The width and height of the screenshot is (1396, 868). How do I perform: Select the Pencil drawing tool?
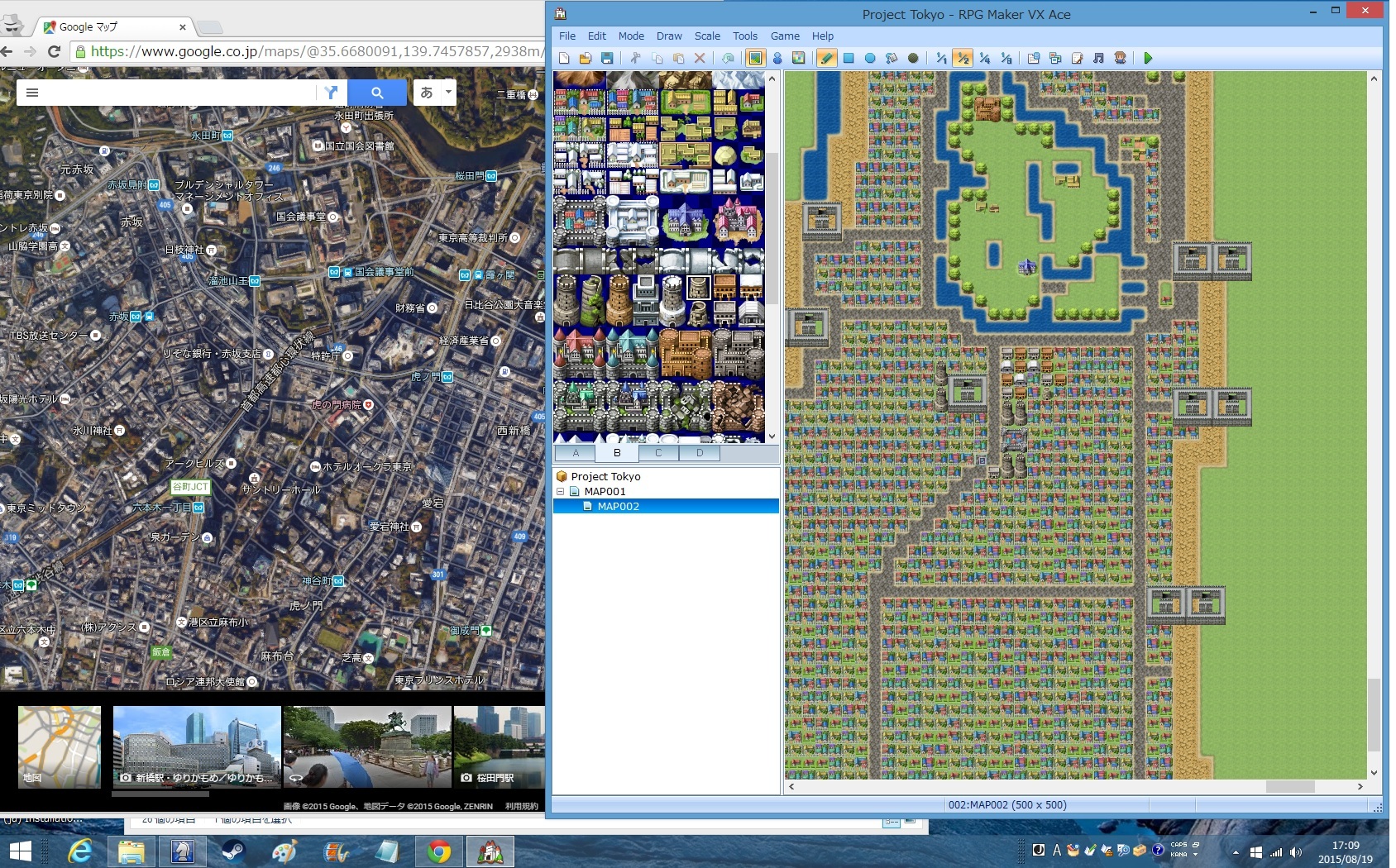(x=826, y=58)
